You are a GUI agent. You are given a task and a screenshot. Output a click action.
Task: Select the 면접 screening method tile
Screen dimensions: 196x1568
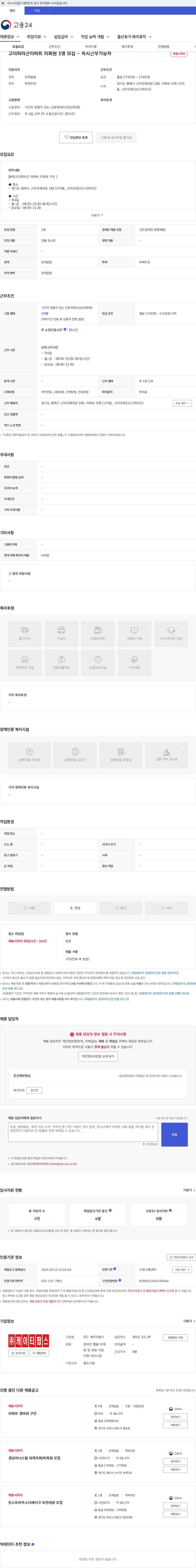[x=75, y=908]
